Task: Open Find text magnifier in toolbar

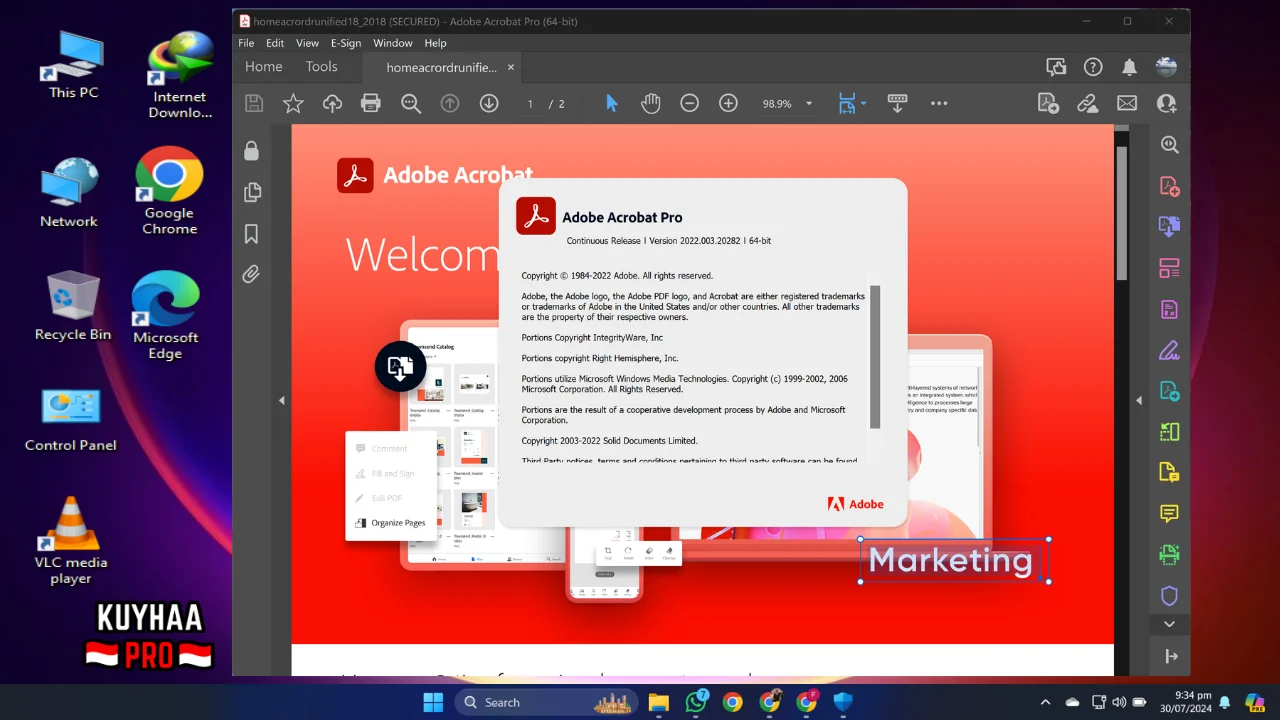Action: click(x=410, y=103)
